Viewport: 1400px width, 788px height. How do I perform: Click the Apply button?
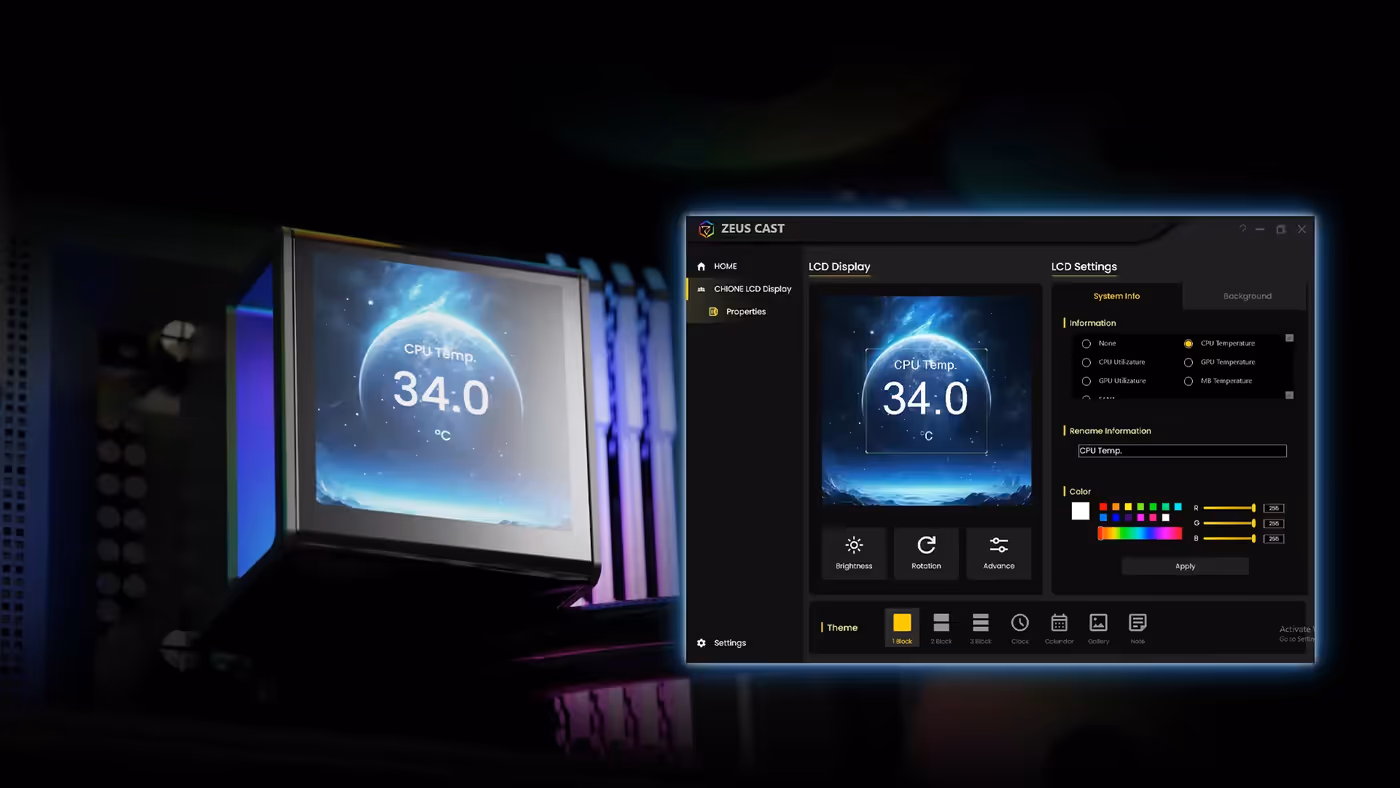click(x=1185, y=566)
